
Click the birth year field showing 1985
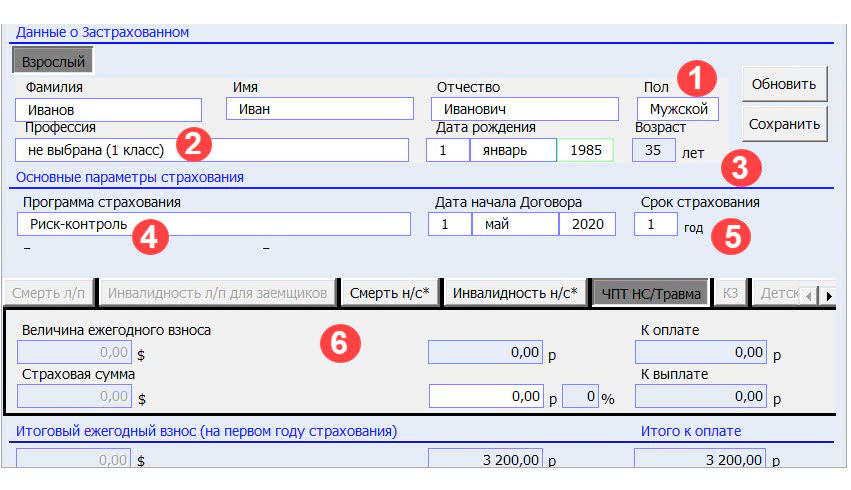(x=587, y=150)
